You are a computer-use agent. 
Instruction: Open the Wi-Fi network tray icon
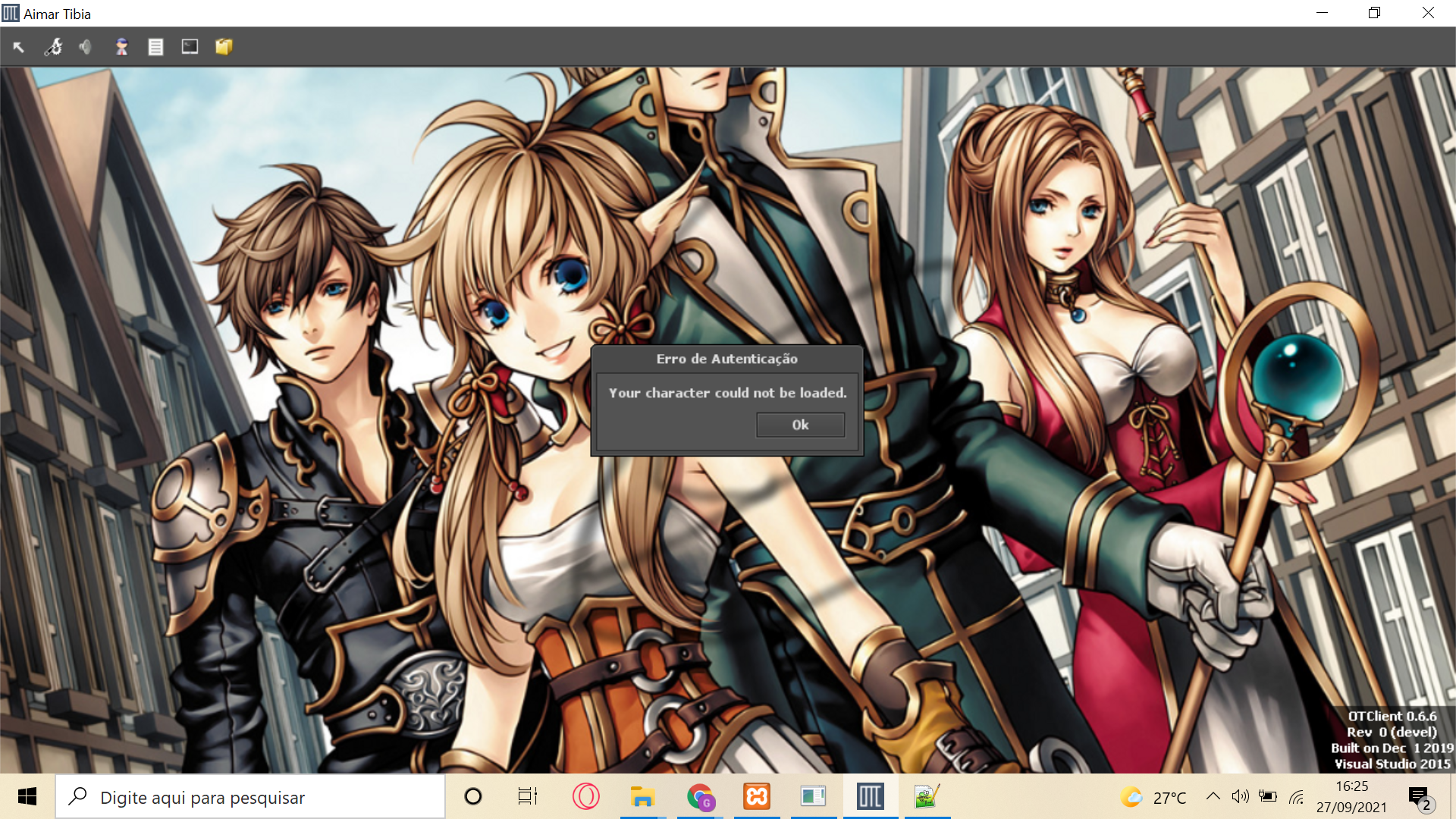click(x=1296, y=796)
